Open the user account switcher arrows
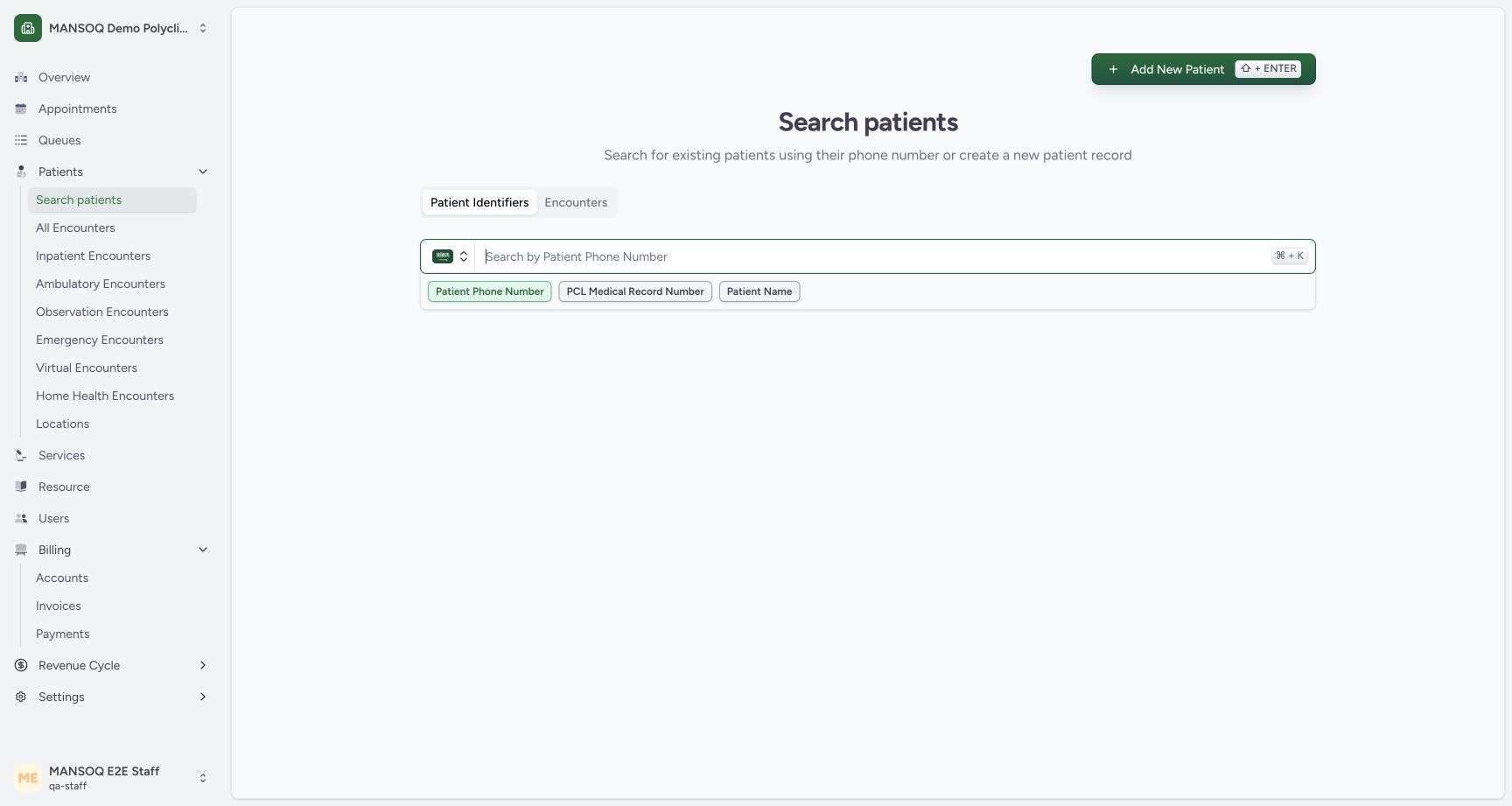 [x=203, y=778]
